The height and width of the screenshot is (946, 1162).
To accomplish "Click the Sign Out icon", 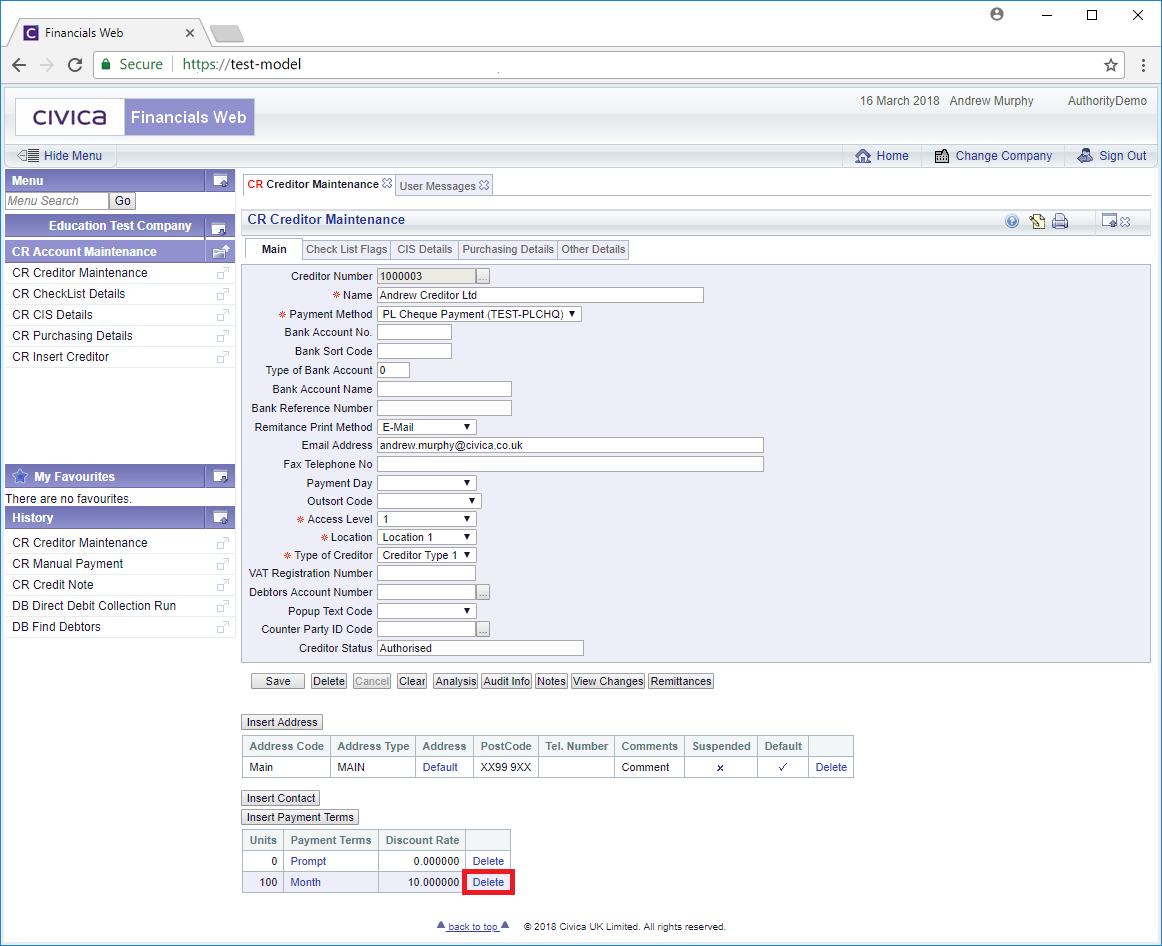I will click(1085, 156).
